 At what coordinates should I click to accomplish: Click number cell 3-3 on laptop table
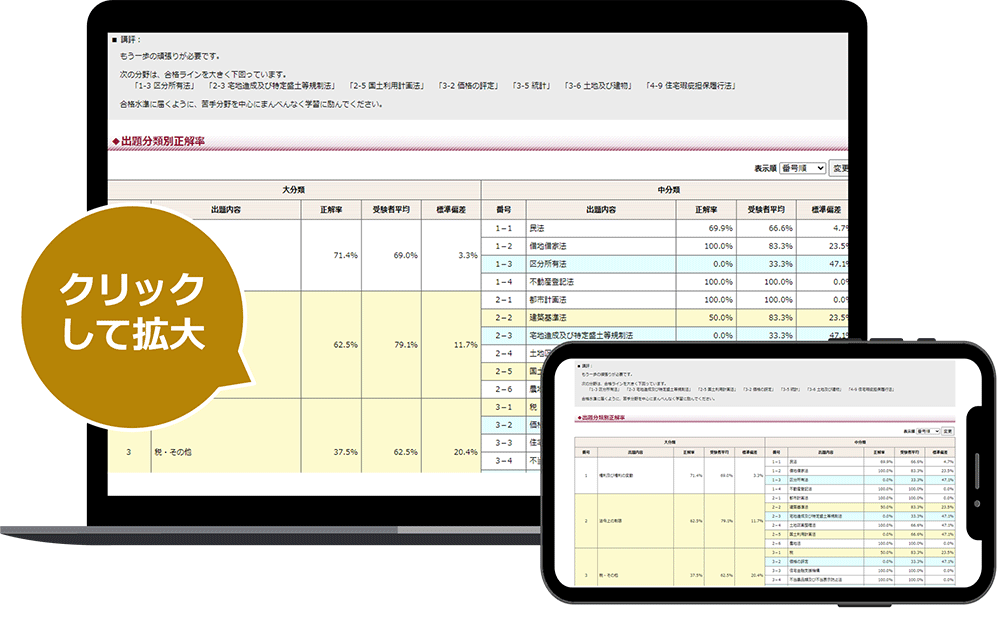pyautogui.click(x=504, y=443)
